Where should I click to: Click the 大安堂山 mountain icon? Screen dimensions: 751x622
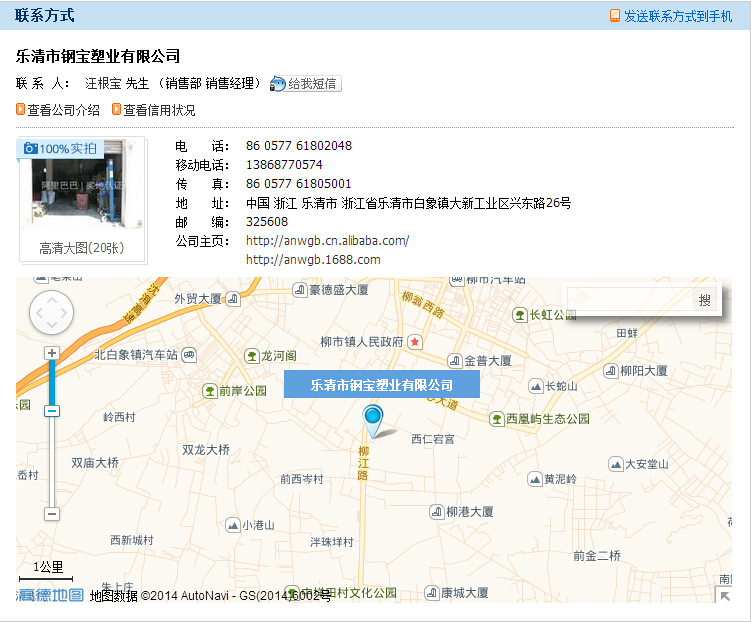[615, 464]
